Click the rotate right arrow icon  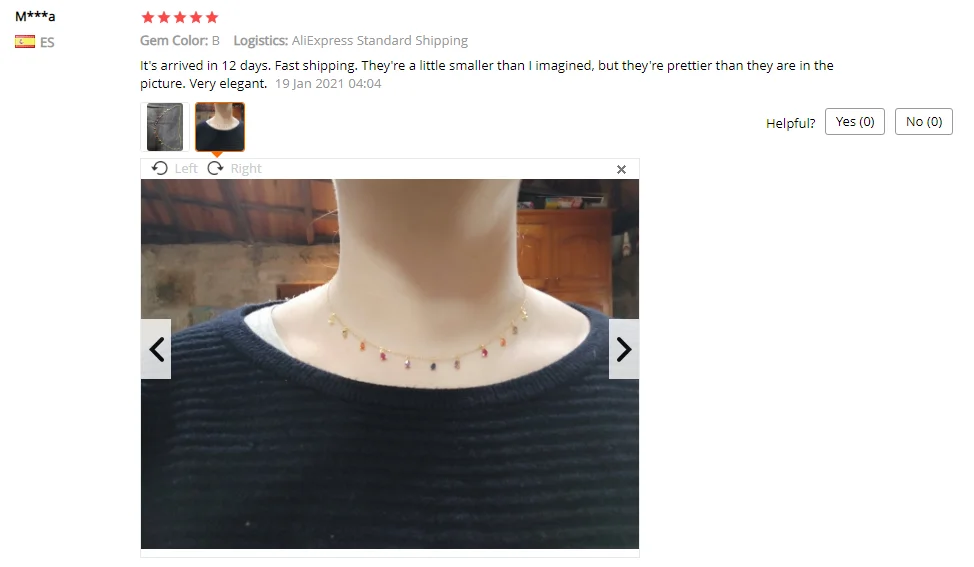click(x=216, y=168)
